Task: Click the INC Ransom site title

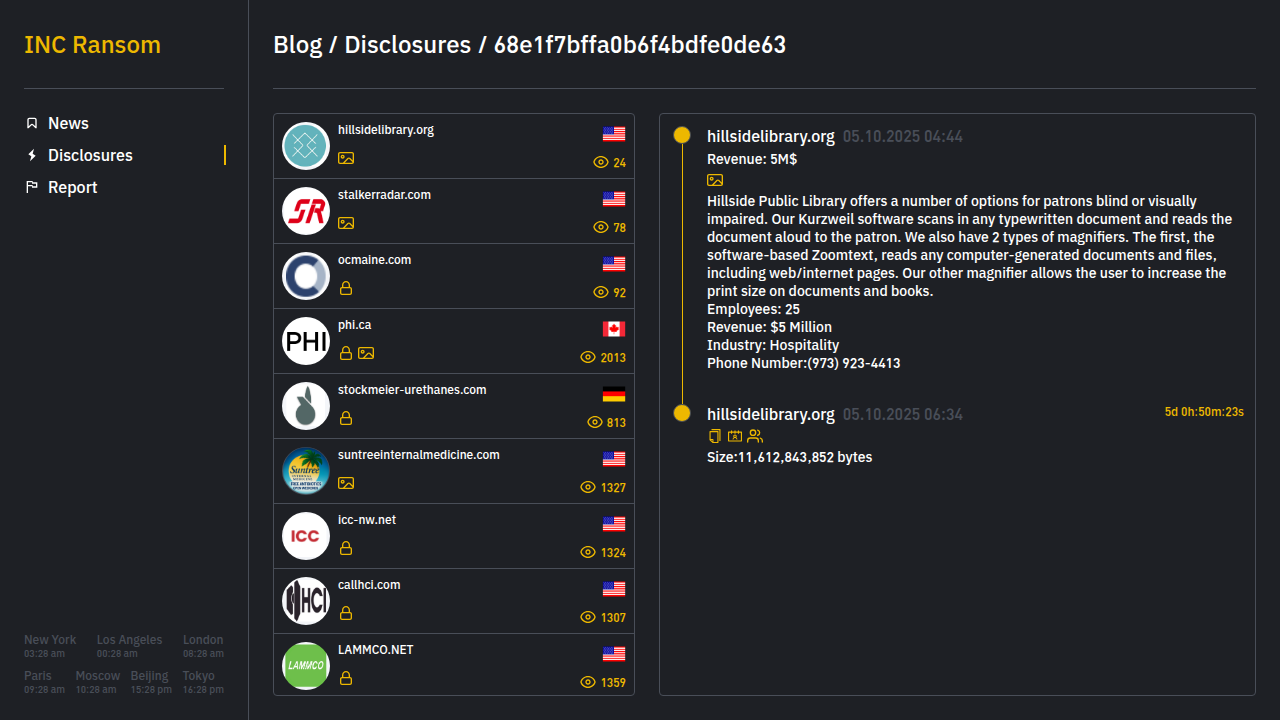Action: (92, 45)
